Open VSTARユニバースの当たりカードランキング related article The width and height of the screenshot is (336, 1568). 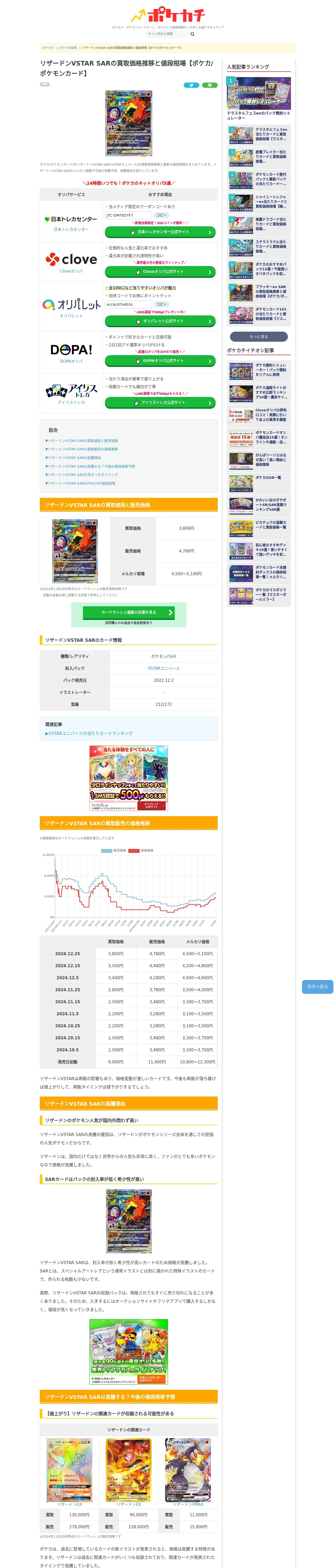click(89, 734)
